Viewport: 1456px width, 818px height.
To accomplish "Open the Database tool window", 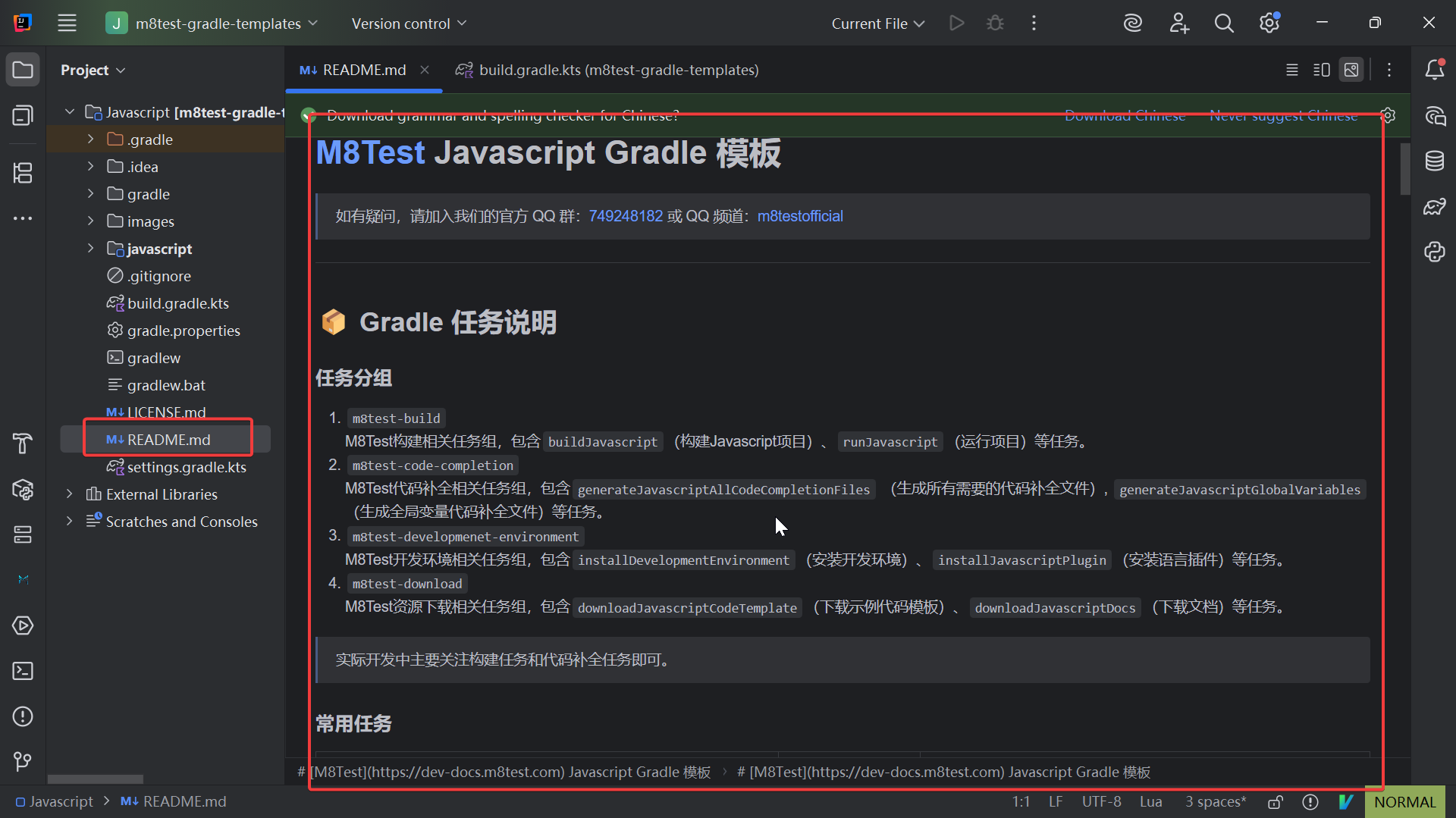I will pos(1434,160).
